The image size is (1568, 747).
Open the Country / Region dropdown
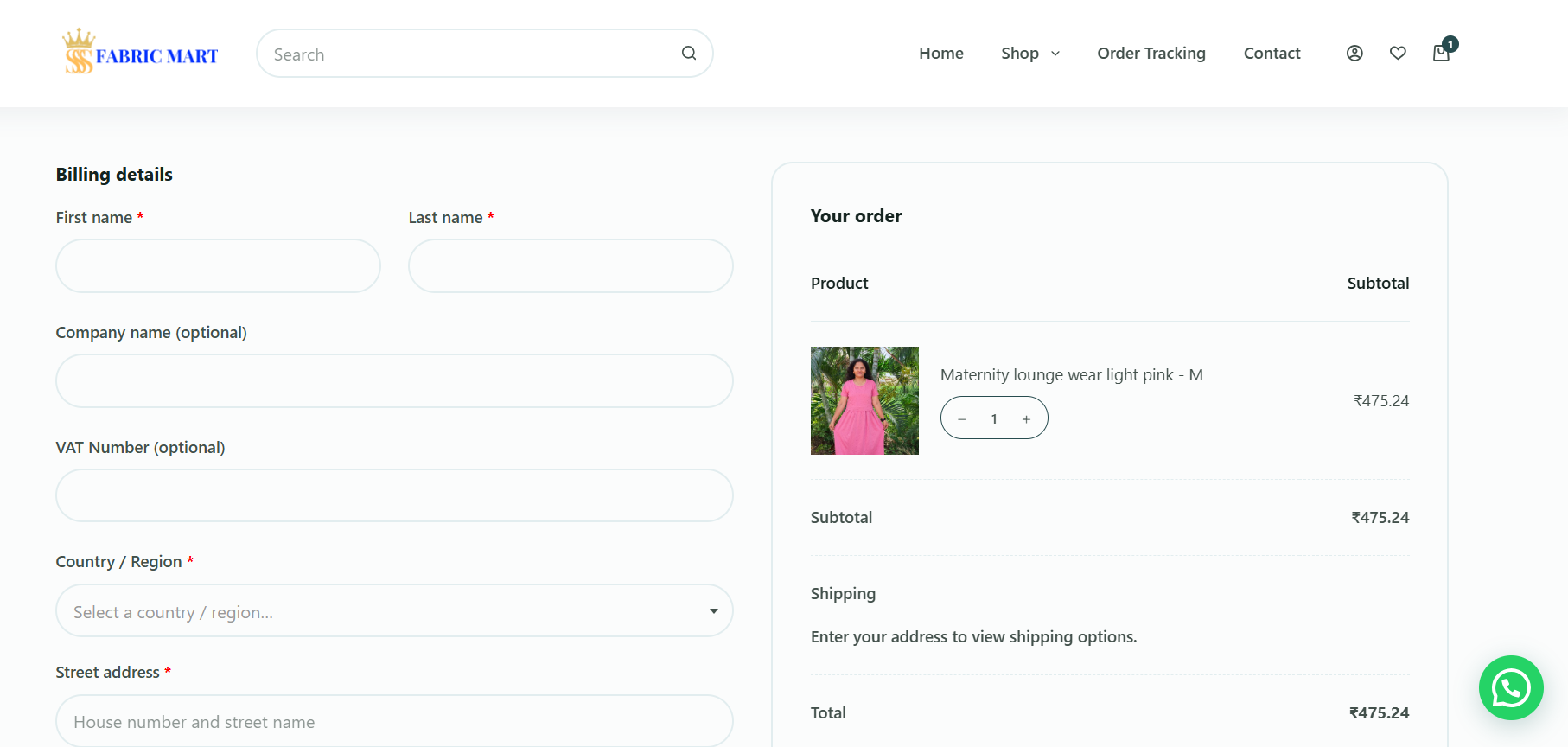click(394, 611)
